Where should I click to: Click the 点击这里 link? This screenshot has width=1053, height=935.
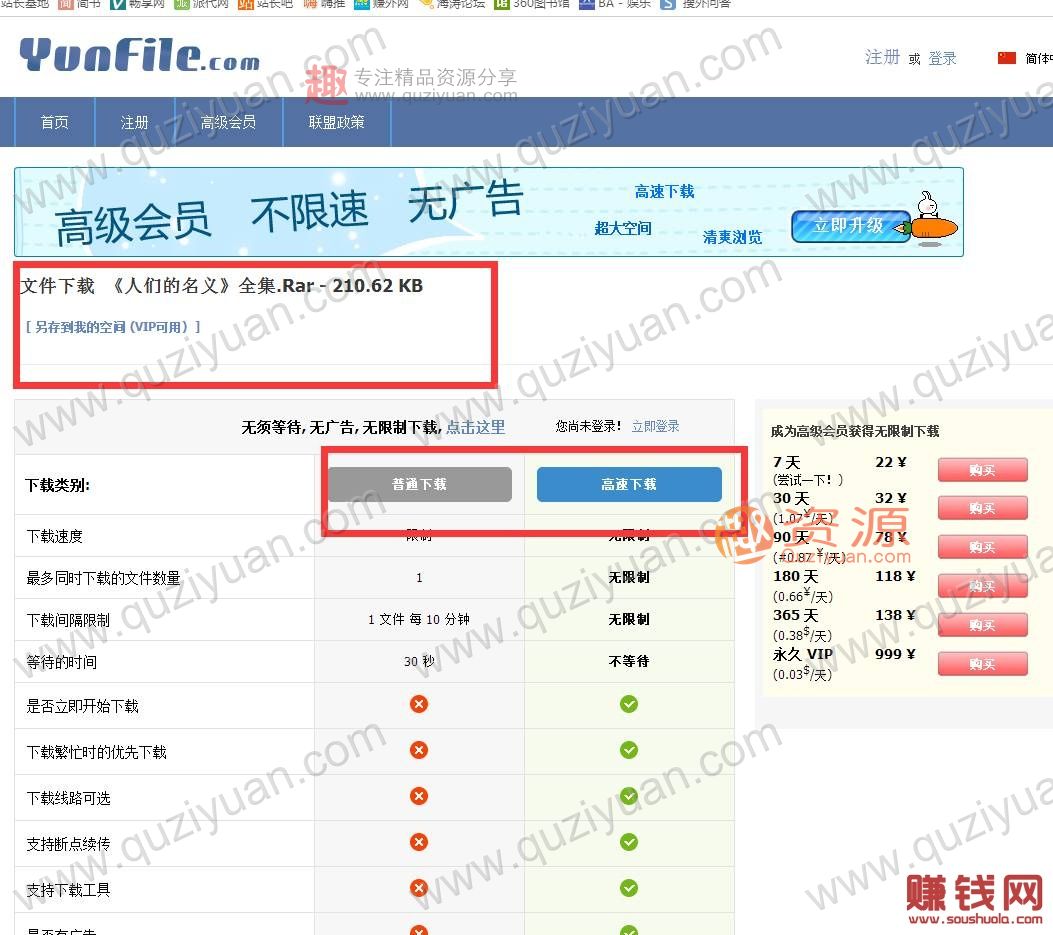(x=475, y=427)
